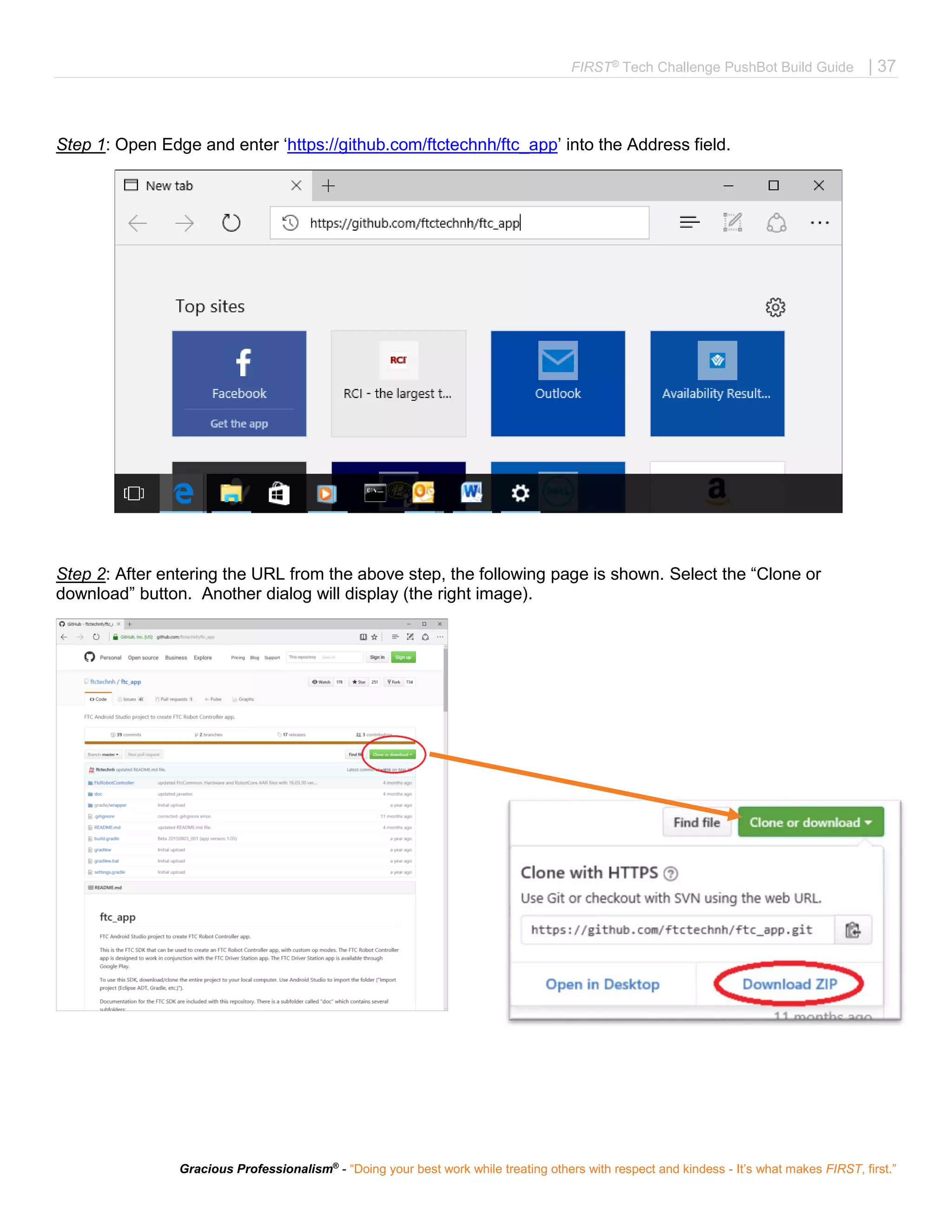Open settings.gradle file in file list
The width and height of the screenshot is (952, 1232).
click(109, 872)
